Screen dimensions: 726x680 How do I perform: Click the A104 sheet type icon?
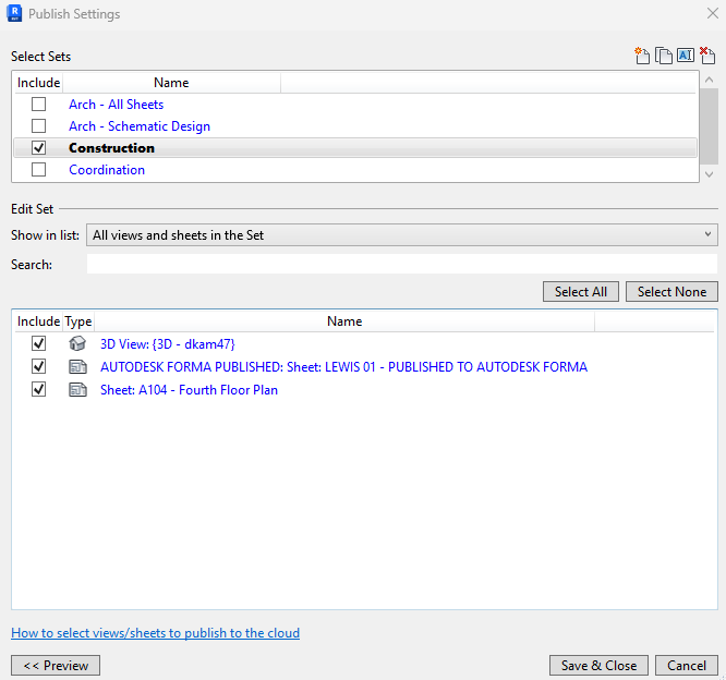(78, 390)
